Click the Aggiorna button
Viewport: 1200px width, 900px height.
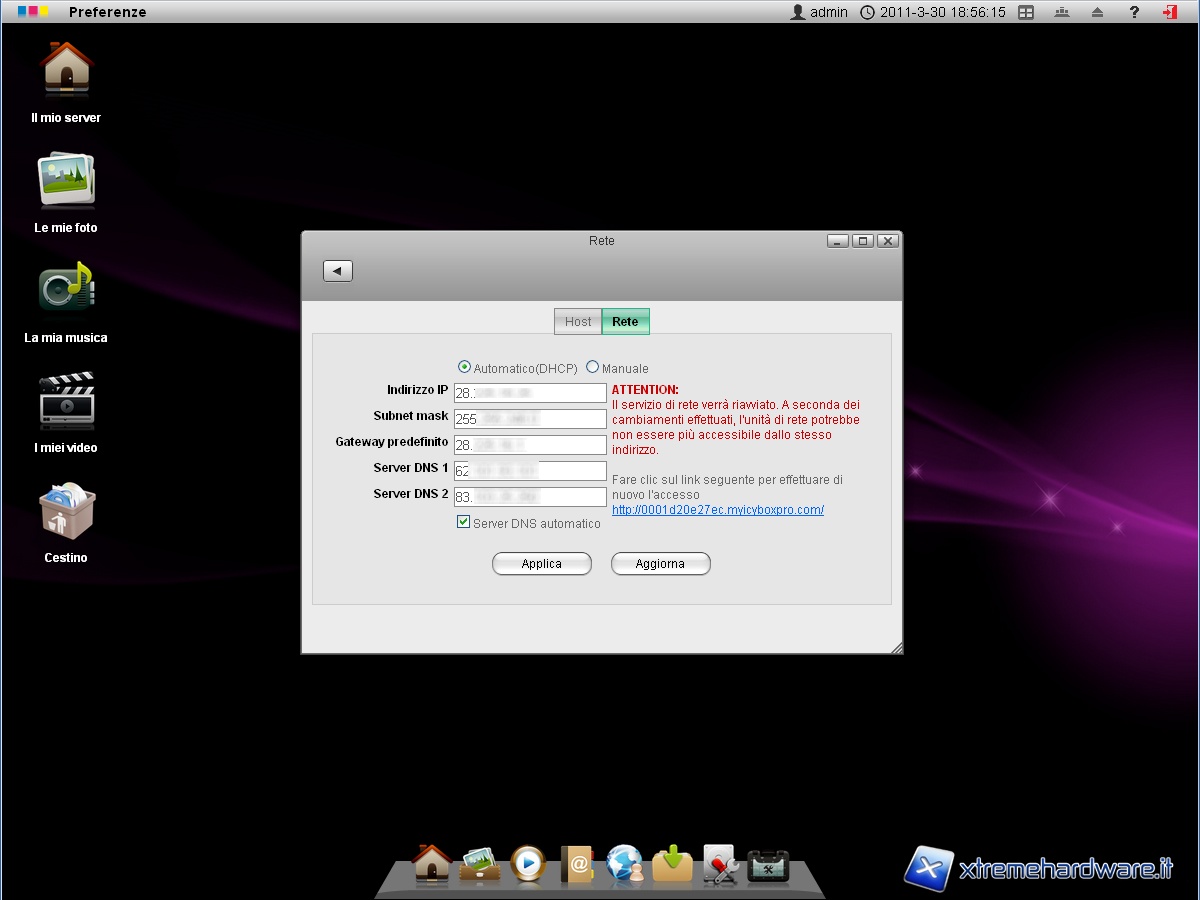pyautogui.click(x=660, y=564)
